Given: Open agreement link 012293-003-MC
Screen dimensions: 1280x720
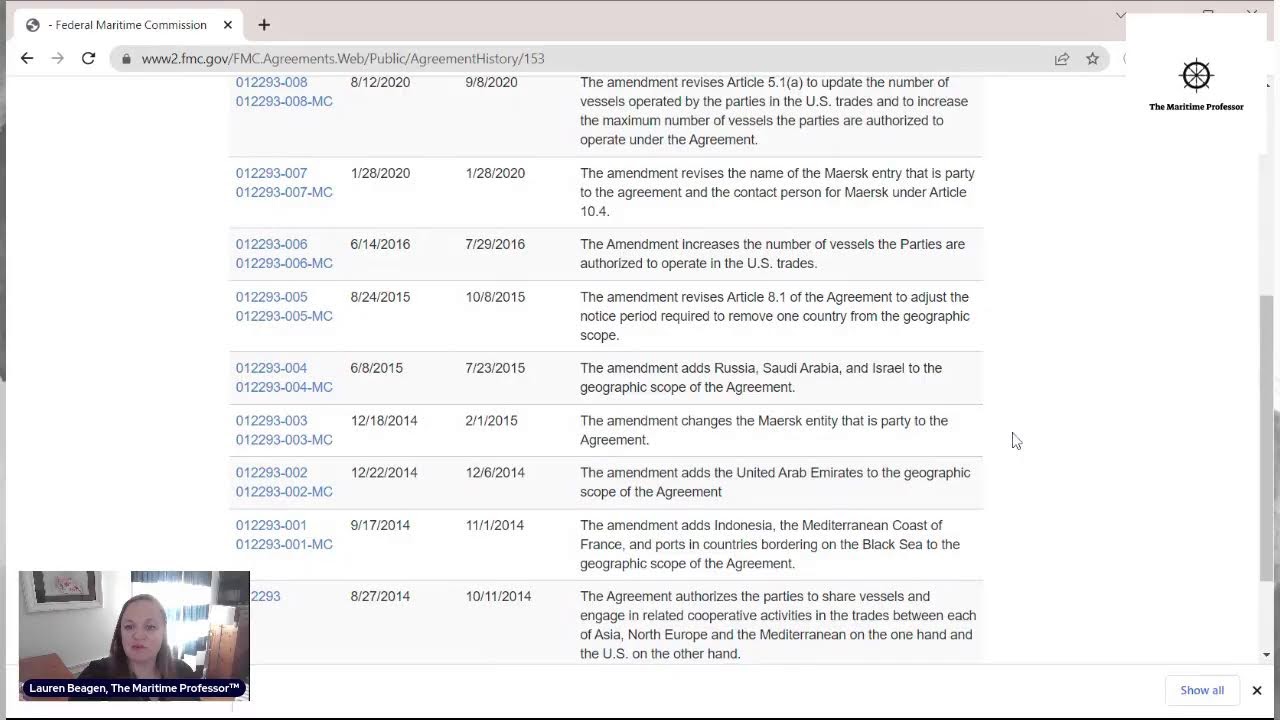Looking at the screenshot, I should click(284, 440).
